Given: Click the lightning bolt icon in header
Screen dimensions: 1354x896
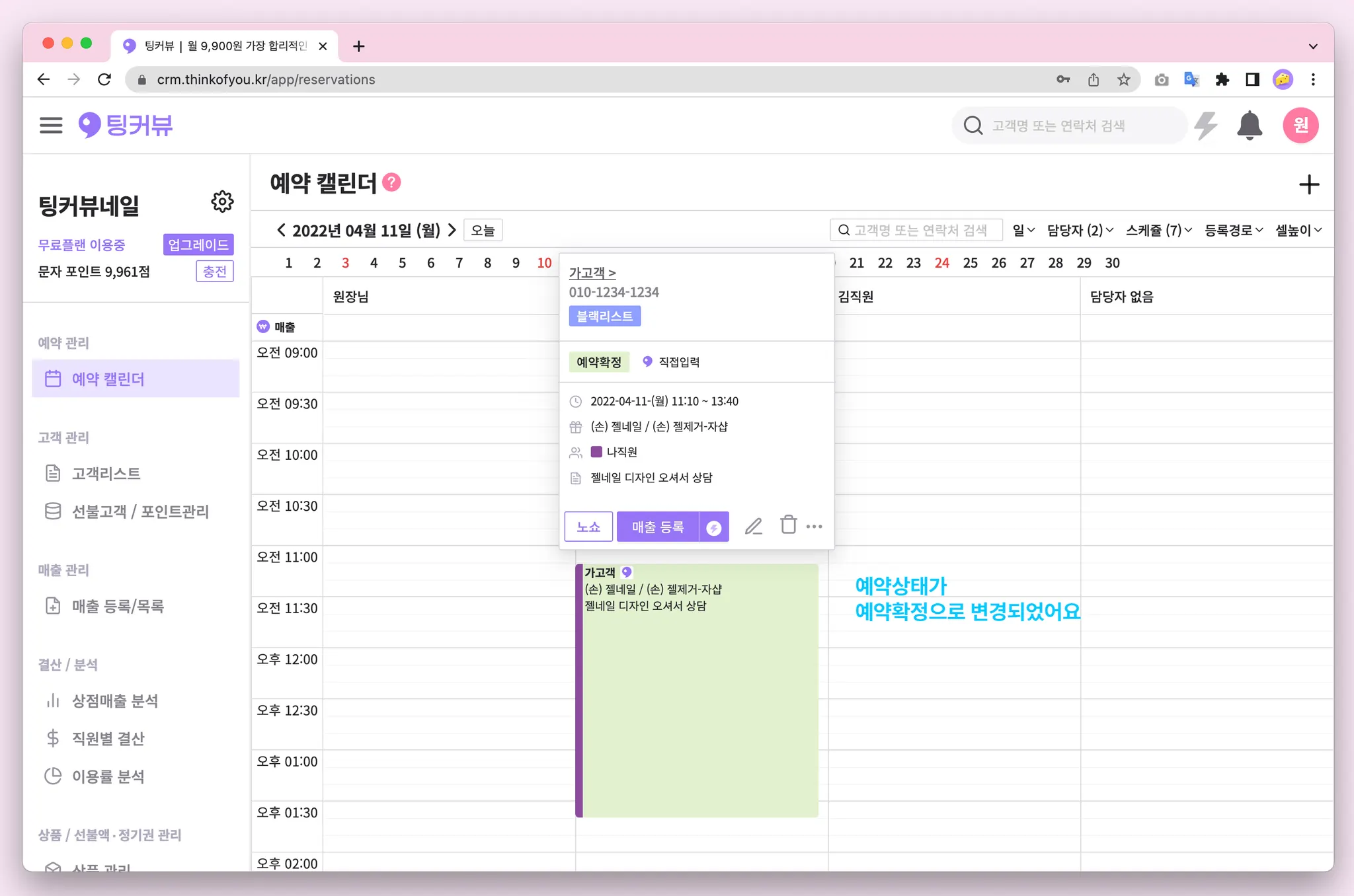Looking at the screenshot, I should (1206, 126).
